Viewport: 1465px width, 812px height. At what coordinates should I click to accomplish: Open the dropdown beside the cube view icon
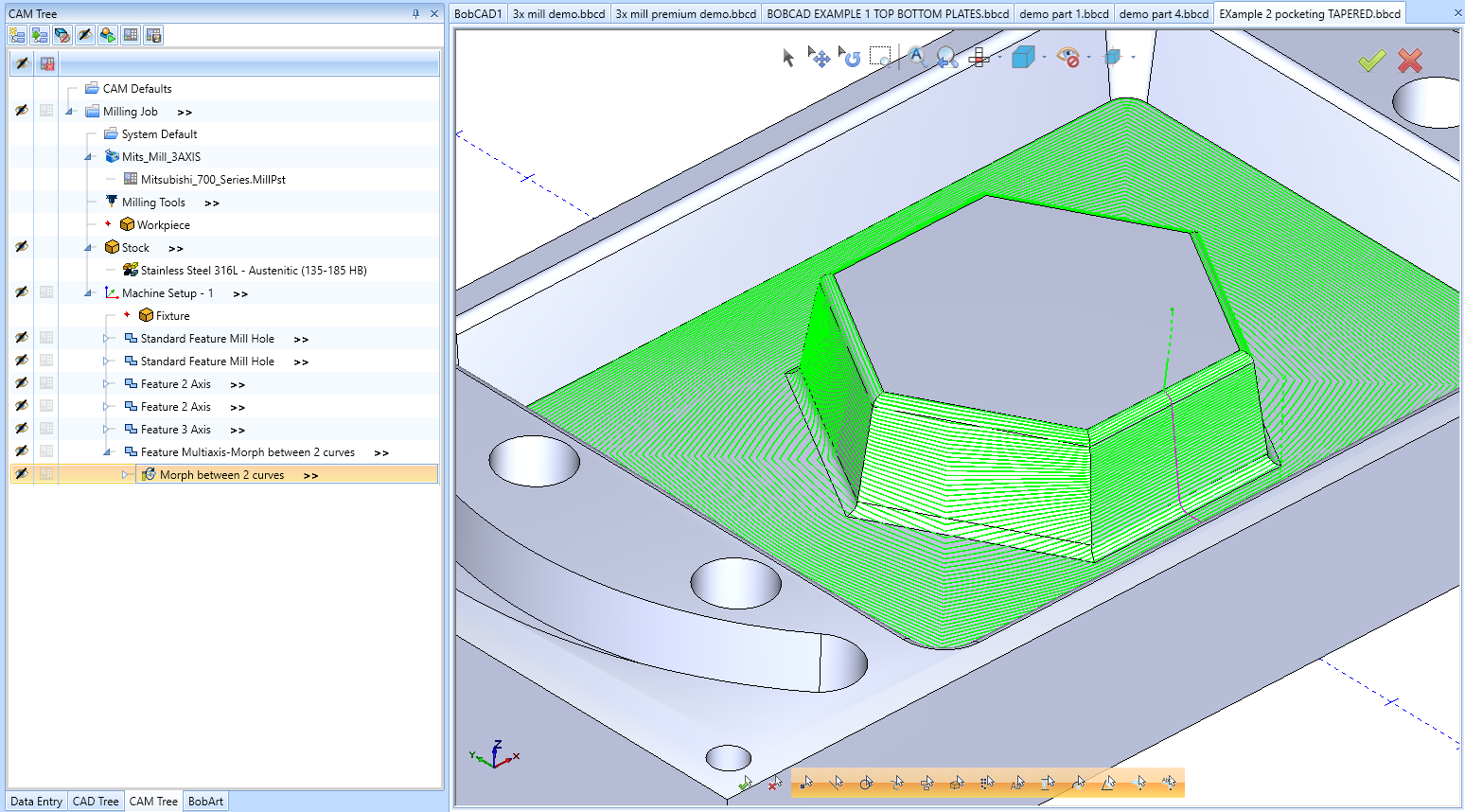[x=1045, y=59]
